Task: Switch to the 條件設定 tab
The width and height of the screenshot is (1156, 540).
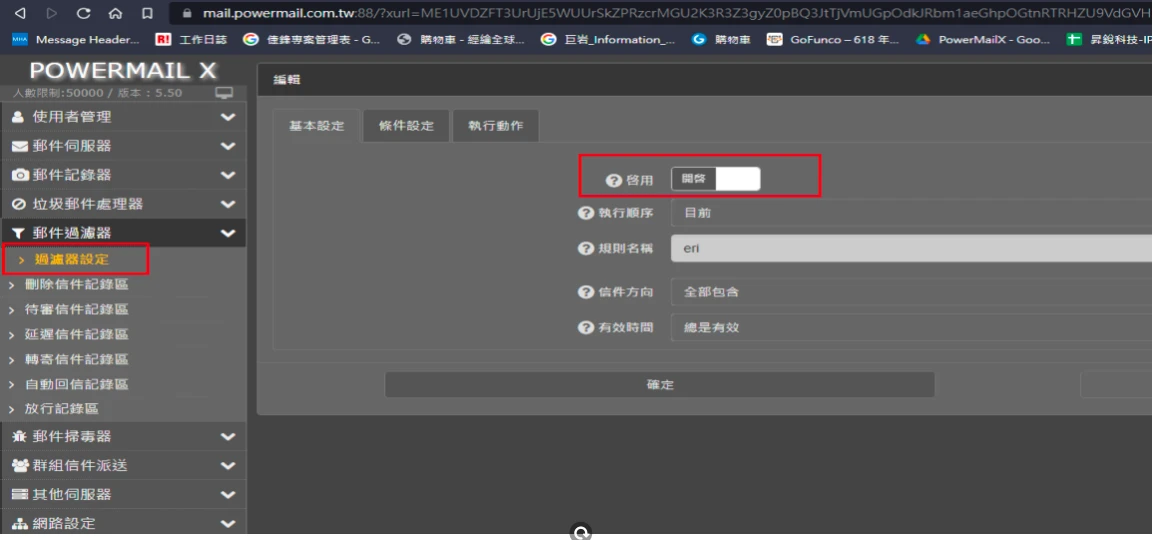Action: (x=406, y=125)
